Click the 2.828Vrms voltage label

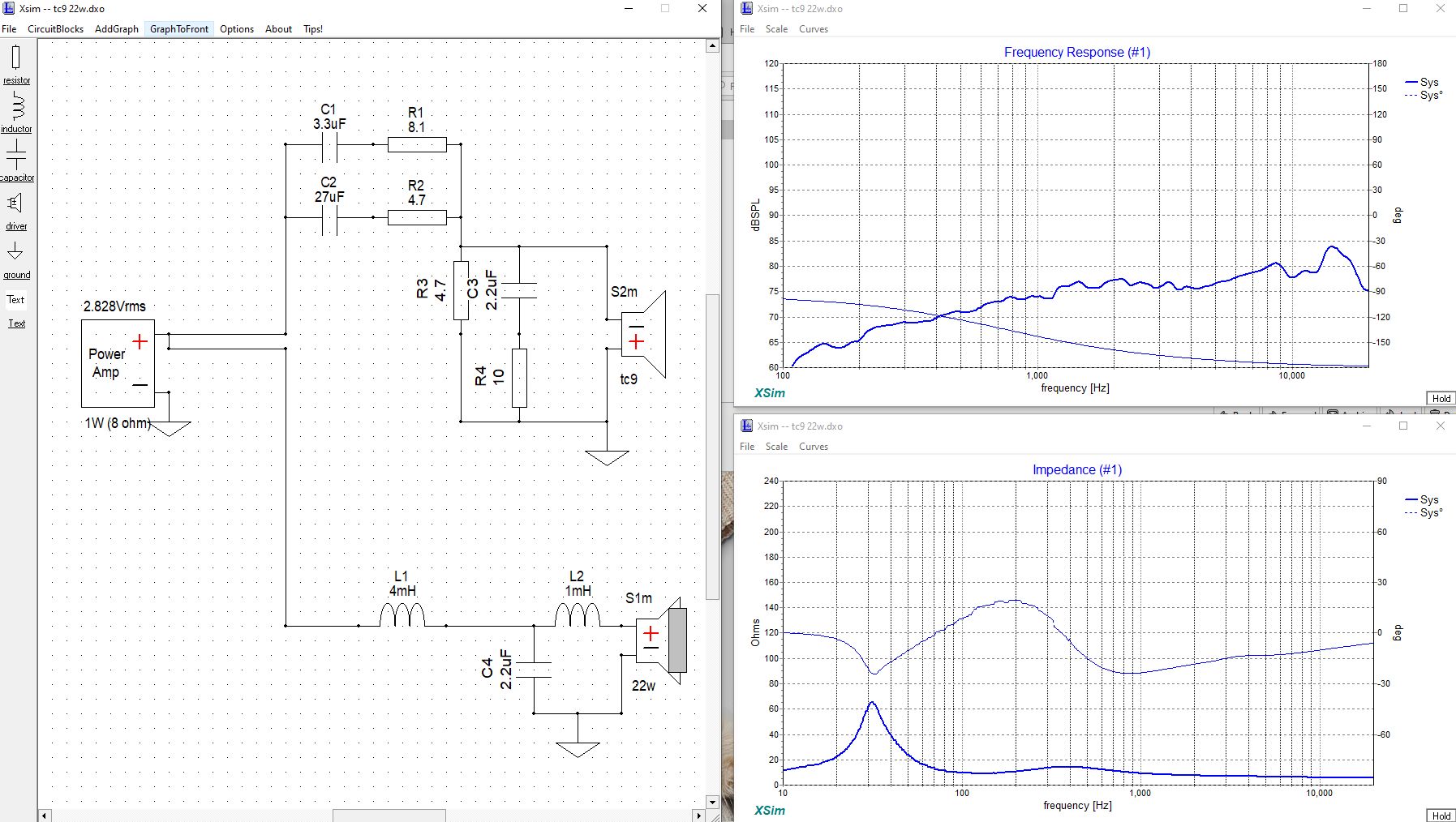point(115,306)
